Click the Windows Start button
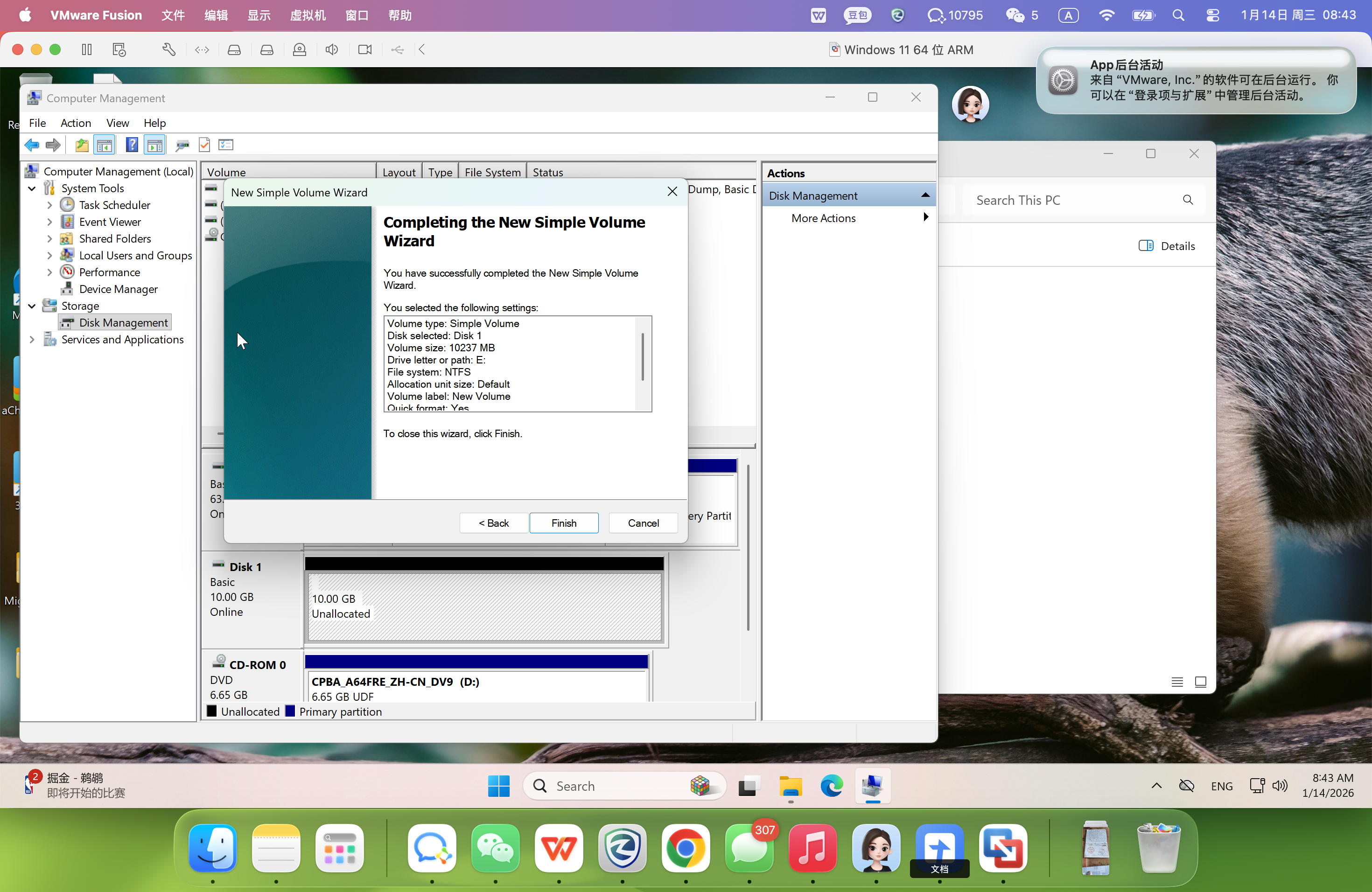 499,786
